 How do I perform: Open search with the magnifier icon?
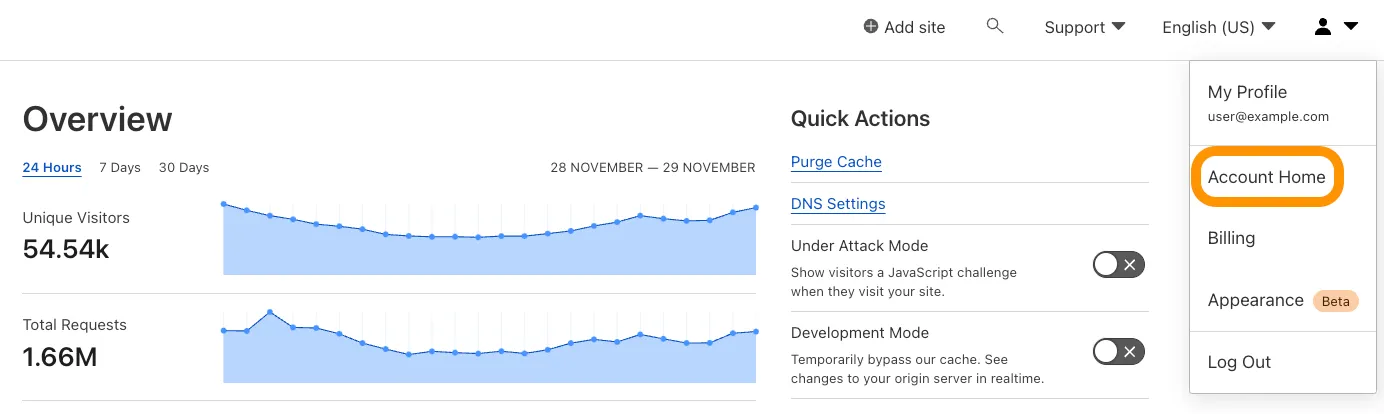point(994,26)
